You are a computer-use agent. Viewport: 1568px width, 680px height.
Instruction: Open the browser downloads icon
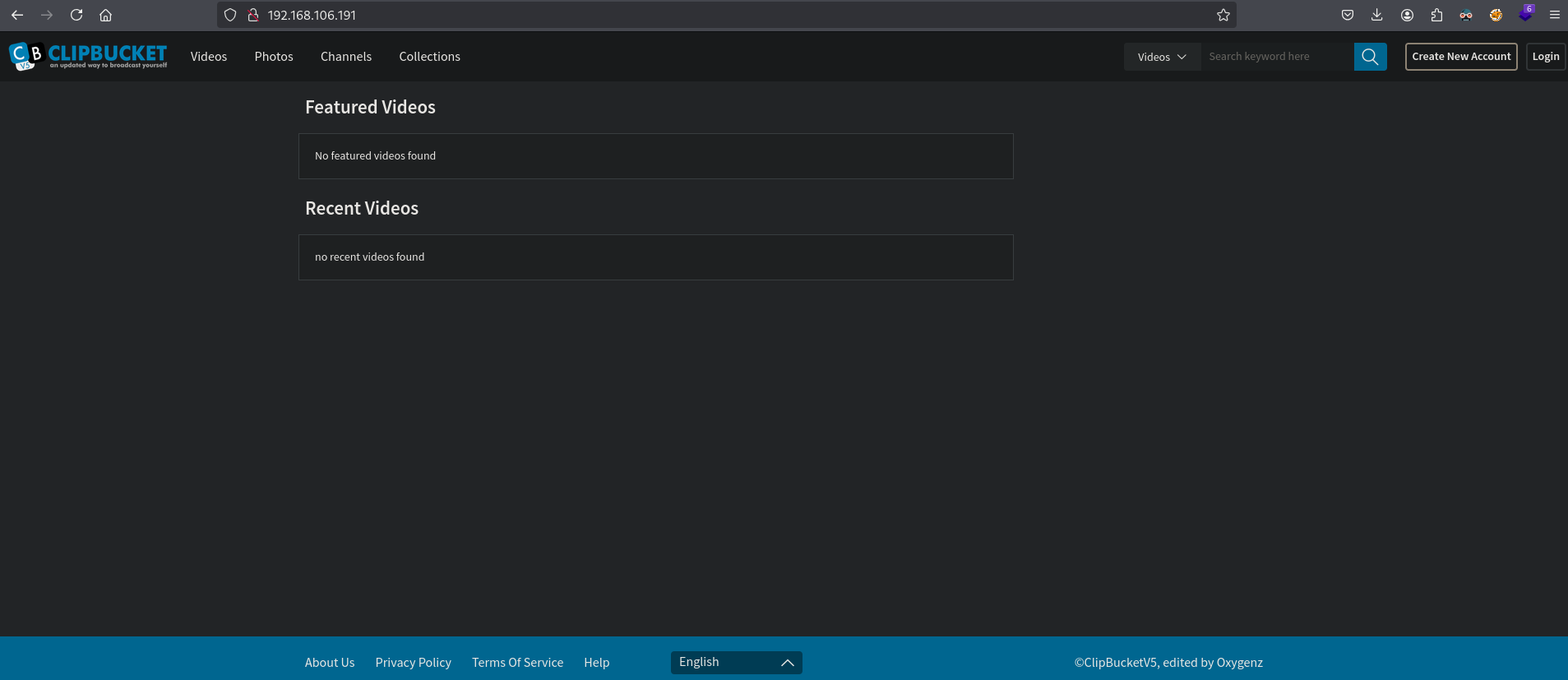(1377, 15)
